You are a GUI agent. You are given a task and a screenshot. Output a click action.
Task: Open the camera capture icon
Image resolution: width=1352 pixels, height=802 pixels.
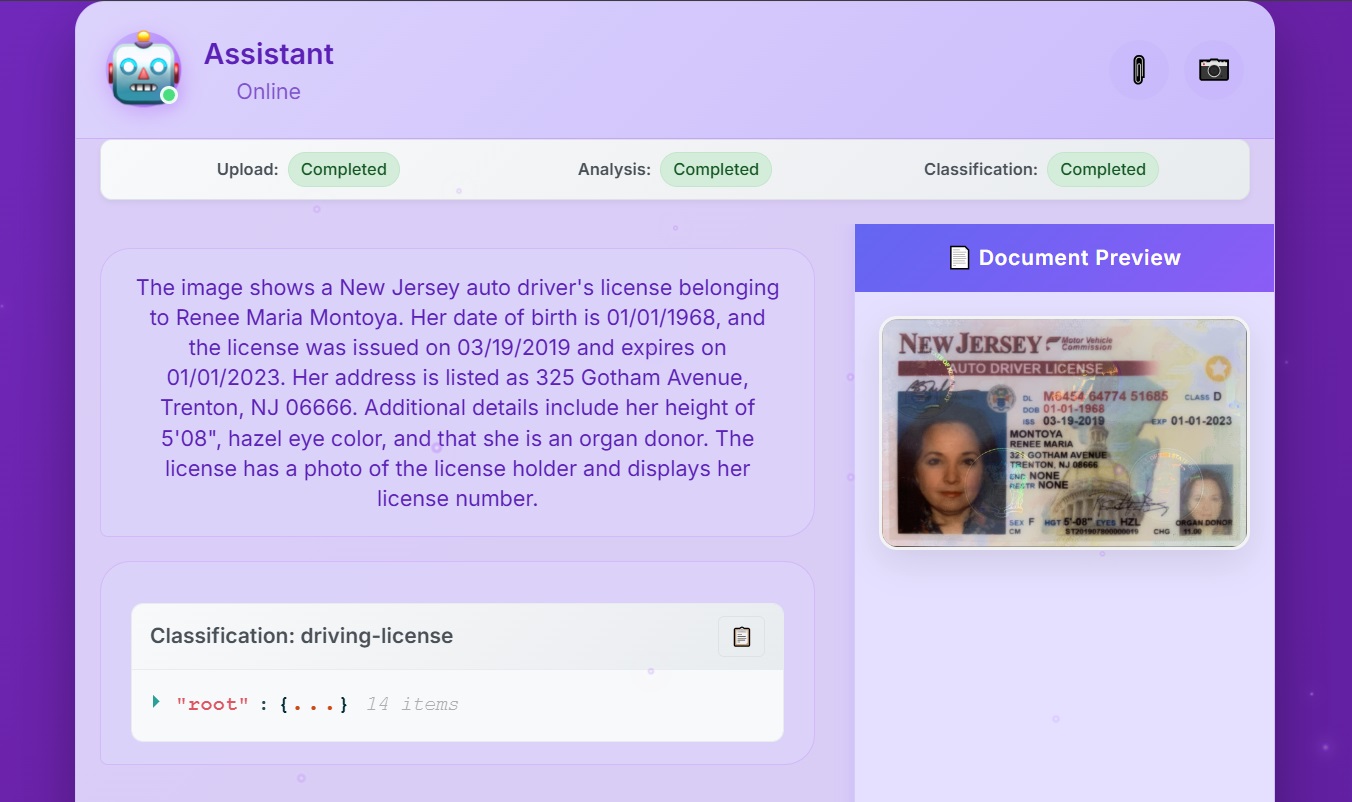(x=1214, y=70)
